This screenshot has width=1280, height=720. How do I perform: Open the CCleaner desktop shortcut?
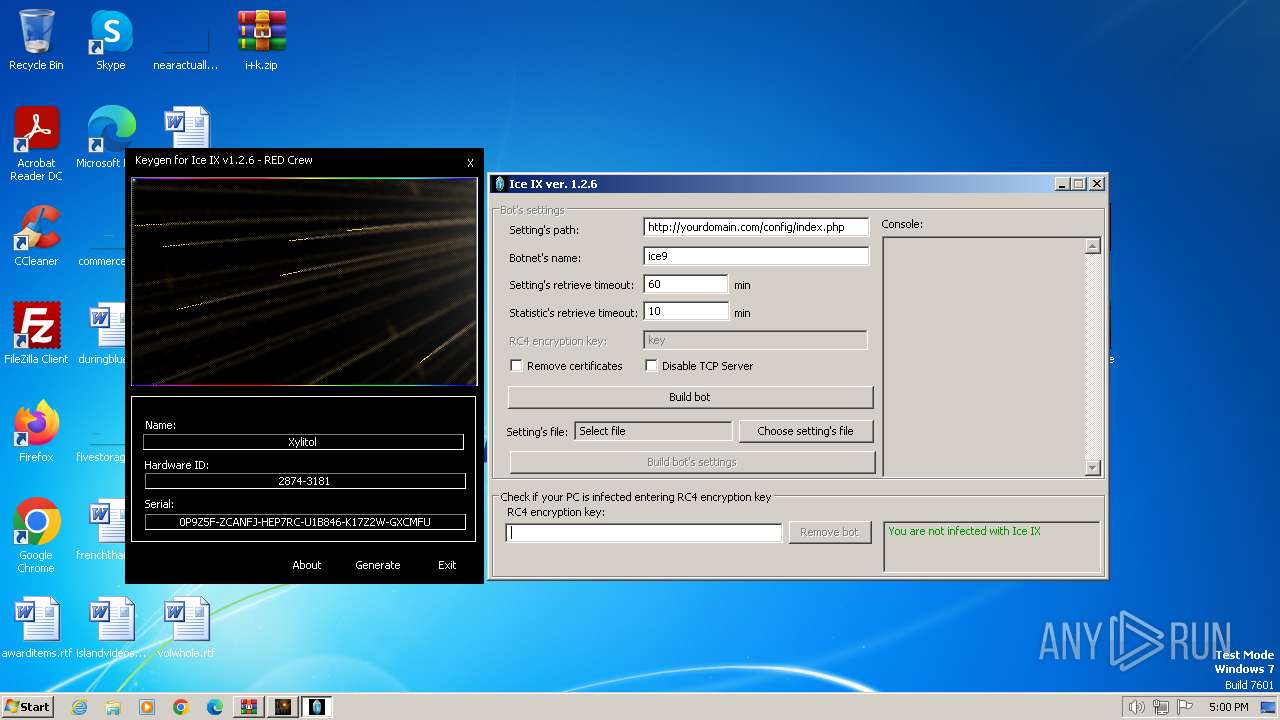tap(36, 236)
